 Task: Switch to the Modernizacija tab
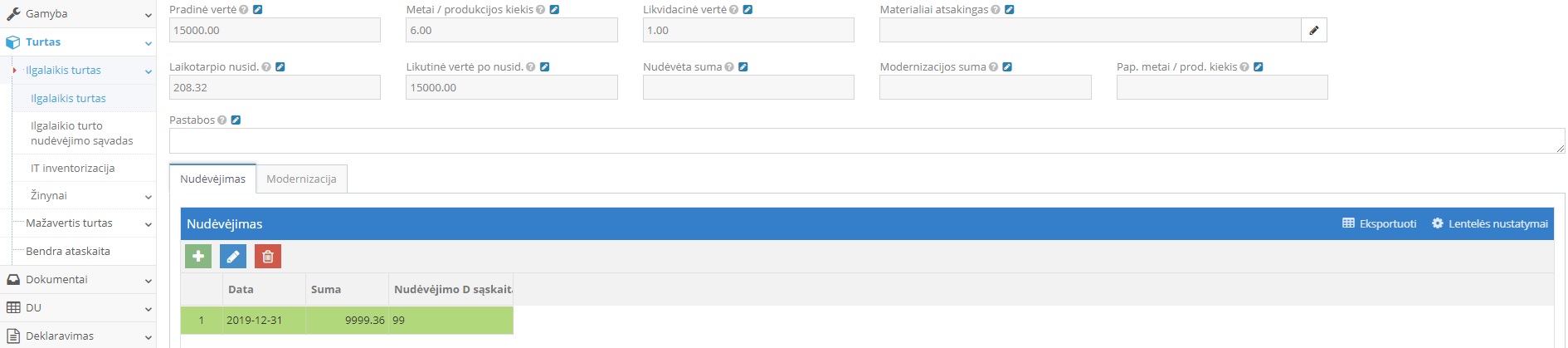click(x=301, y=179)
